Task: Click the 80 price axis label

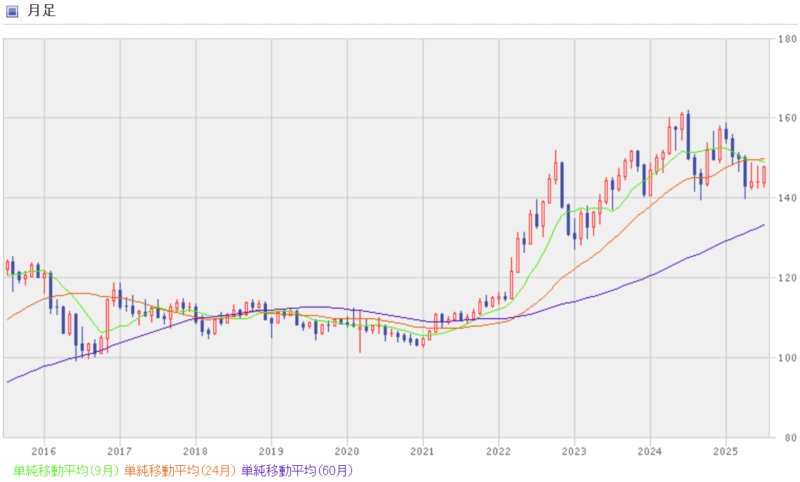Action: (790, 438)
